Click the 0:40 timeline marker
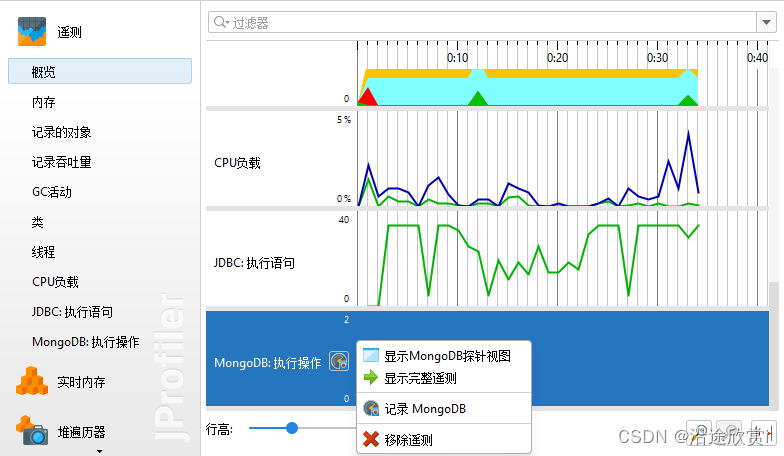784x456 pixels. (x=758, y=58)
